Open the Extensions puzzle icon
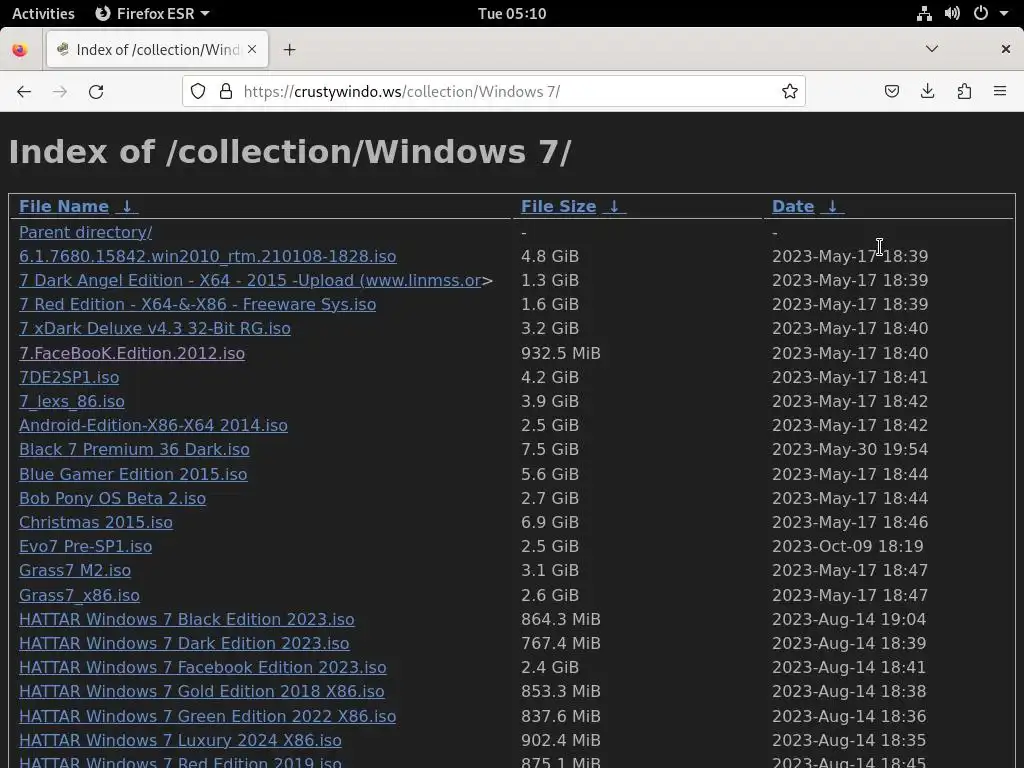The image size is (1024, 768). click(964, 91)
